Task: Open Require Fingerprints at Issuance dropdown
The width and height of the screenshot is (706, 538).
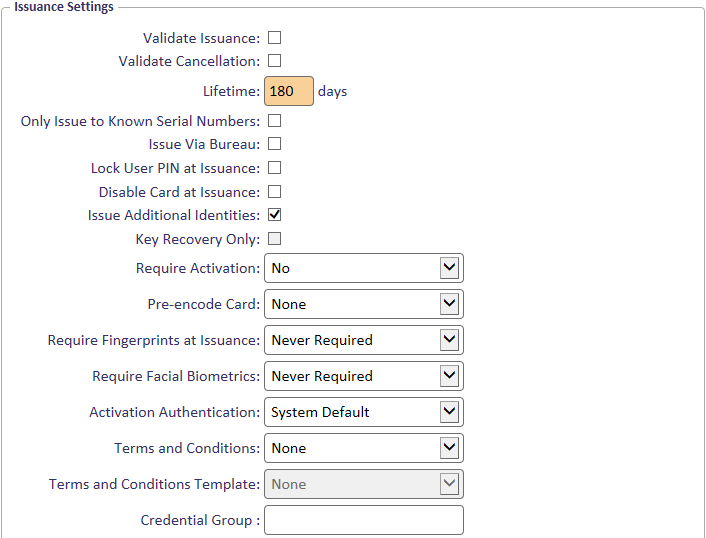Action: (x=364, y=340)
